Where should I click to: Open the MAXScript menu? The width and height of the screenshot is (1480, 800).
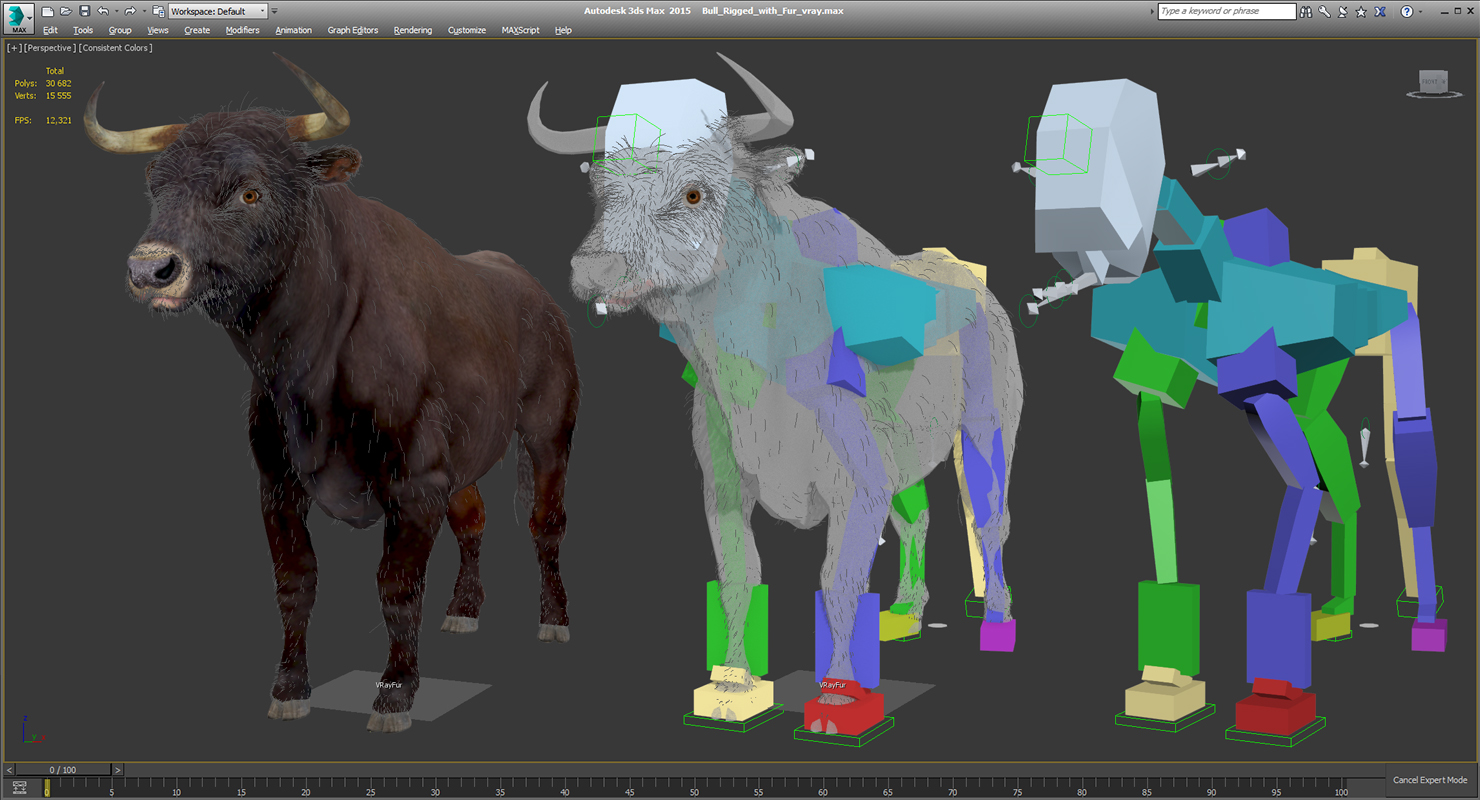click(x=521, y=30)
